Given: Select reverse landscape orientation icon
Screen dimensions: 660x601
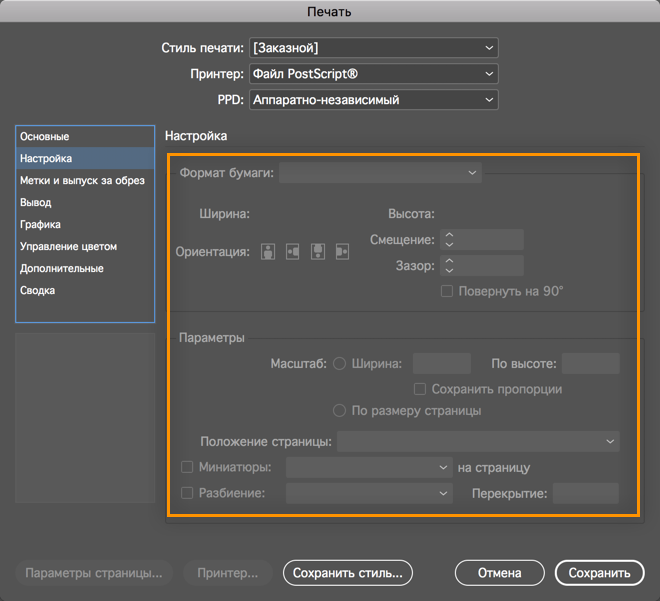Looking at the screenshot, I should tap(343, 252).
